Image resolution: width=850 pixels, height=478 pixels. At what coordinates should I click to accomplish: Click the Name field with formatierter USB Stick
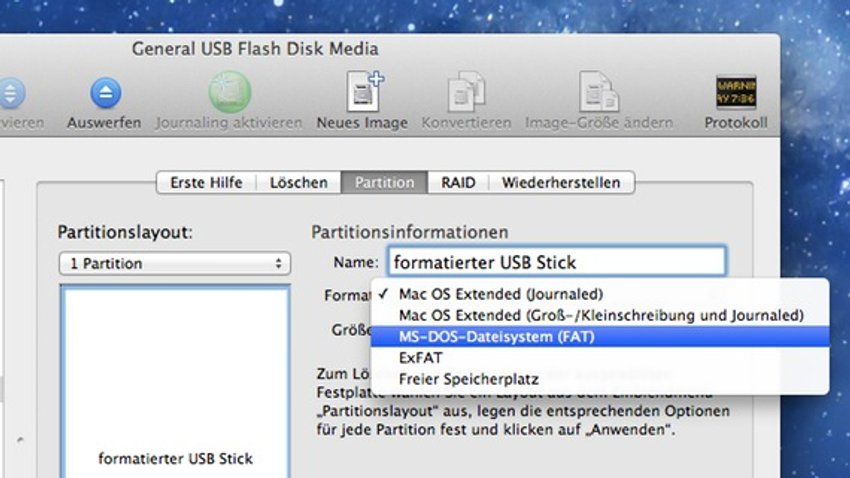point(556,262)
